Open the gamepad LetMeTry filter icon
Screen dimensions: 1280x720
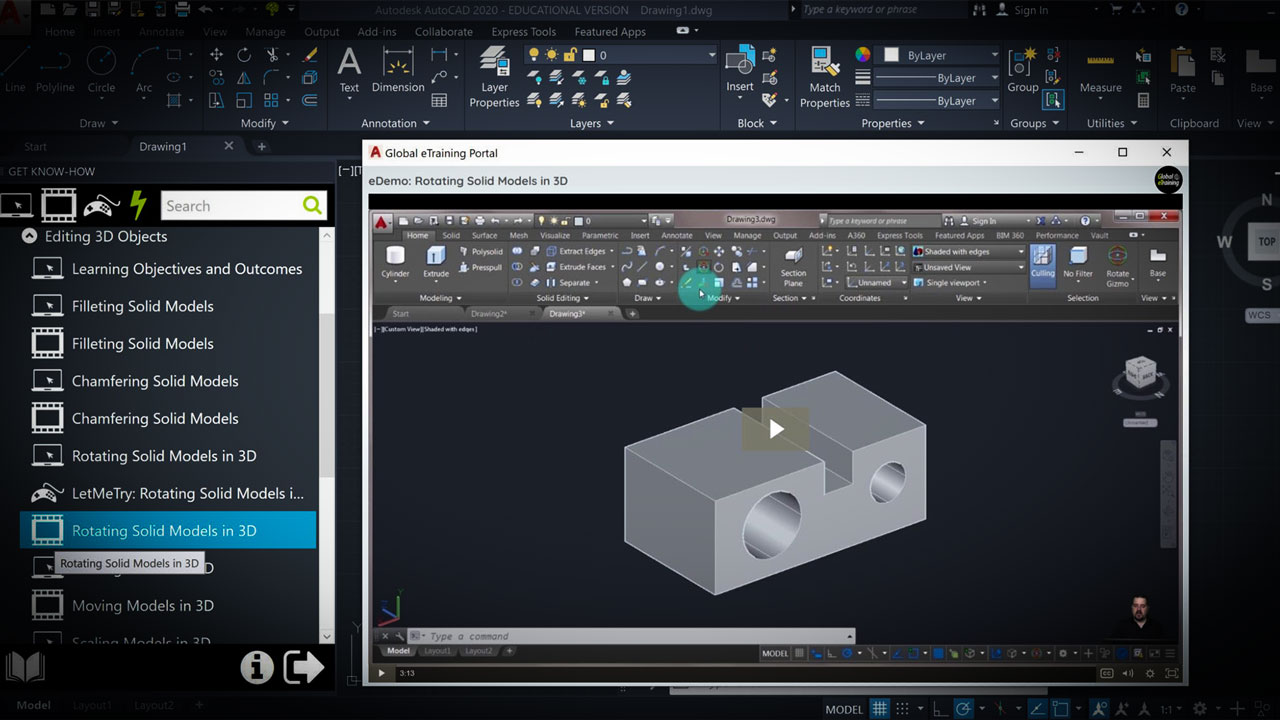[100, 205]
